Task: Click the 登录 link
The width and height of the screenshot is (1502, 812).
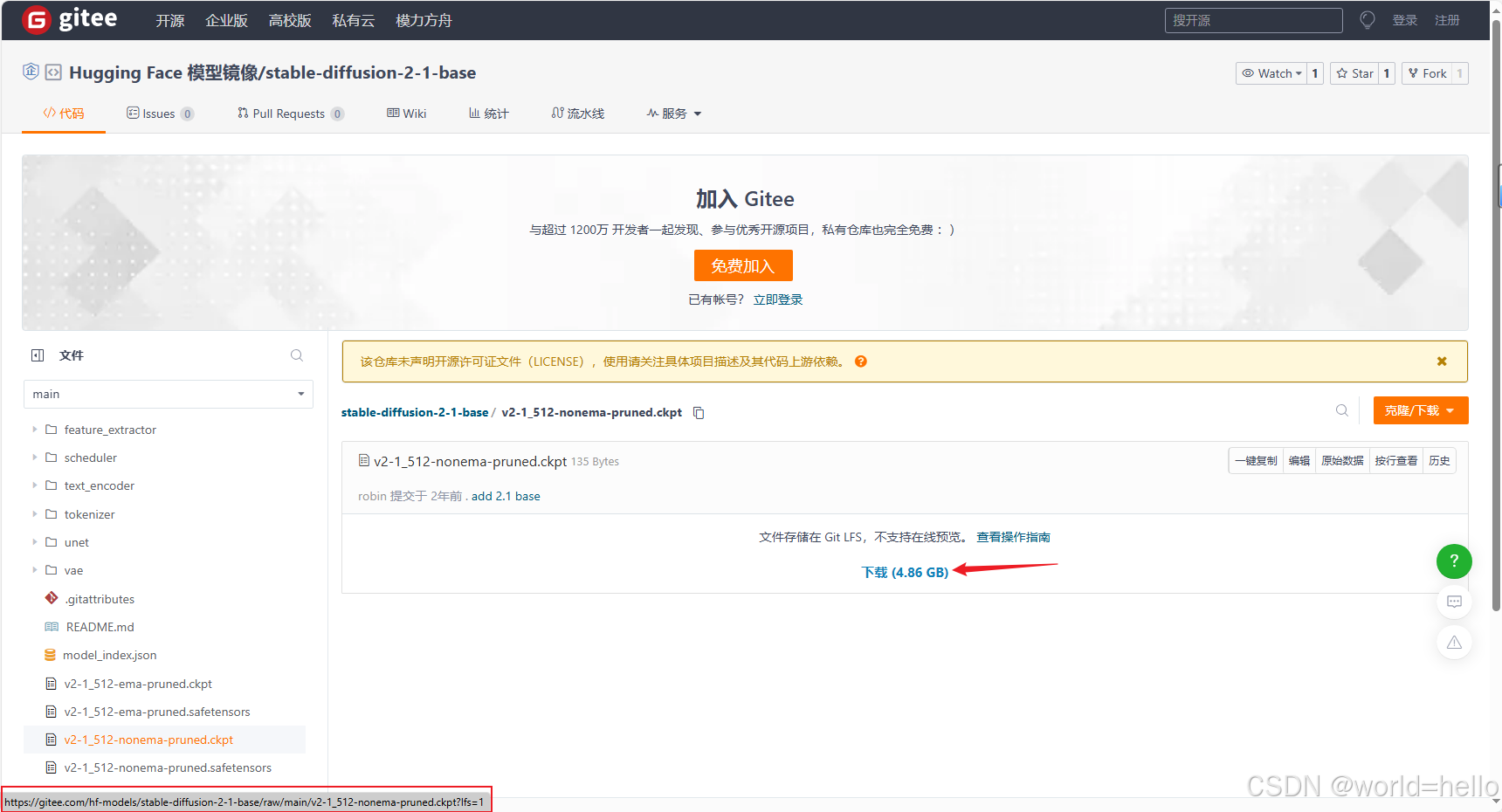Action: (1405, 20)
